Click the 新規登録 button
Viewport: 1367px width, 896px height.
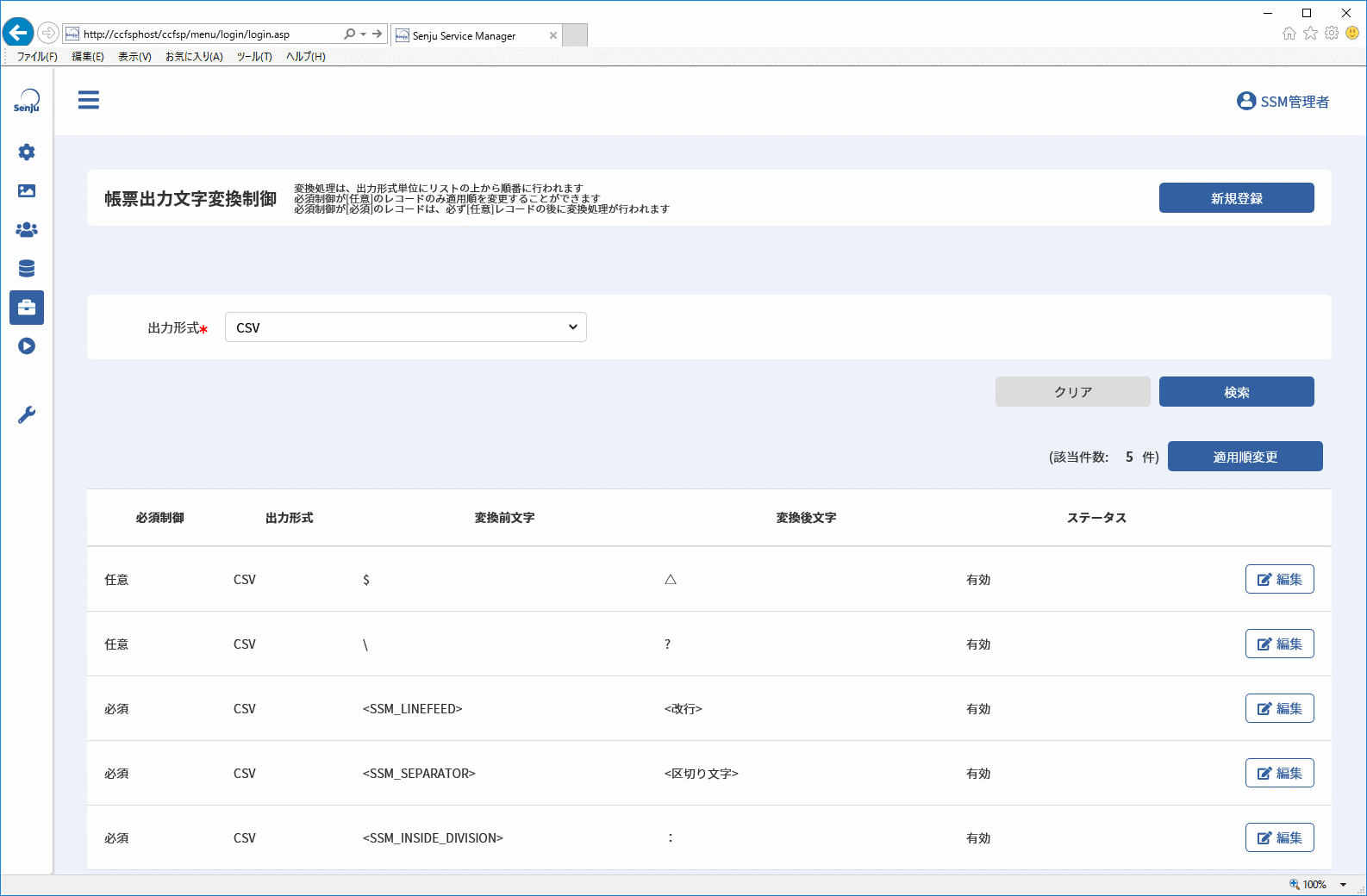(1237, 198)
